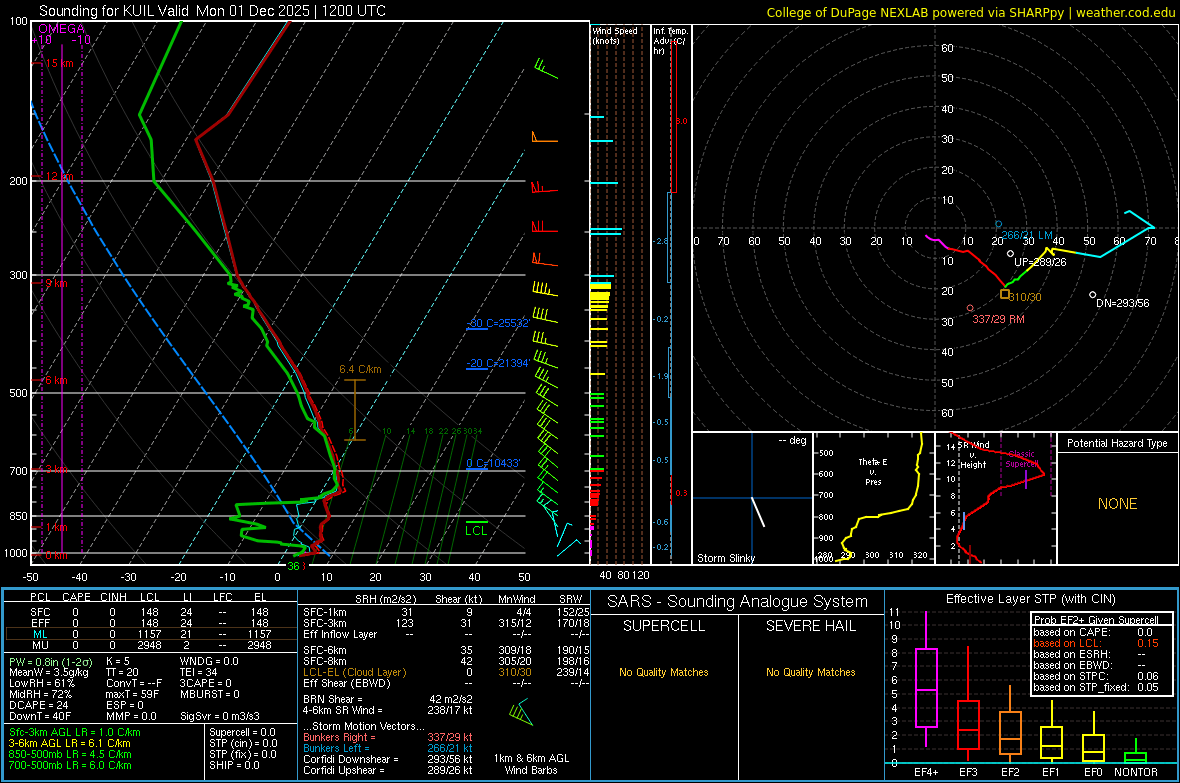
Task: Click the blue left-mover circle on hodograph
Action: point(999,224)
